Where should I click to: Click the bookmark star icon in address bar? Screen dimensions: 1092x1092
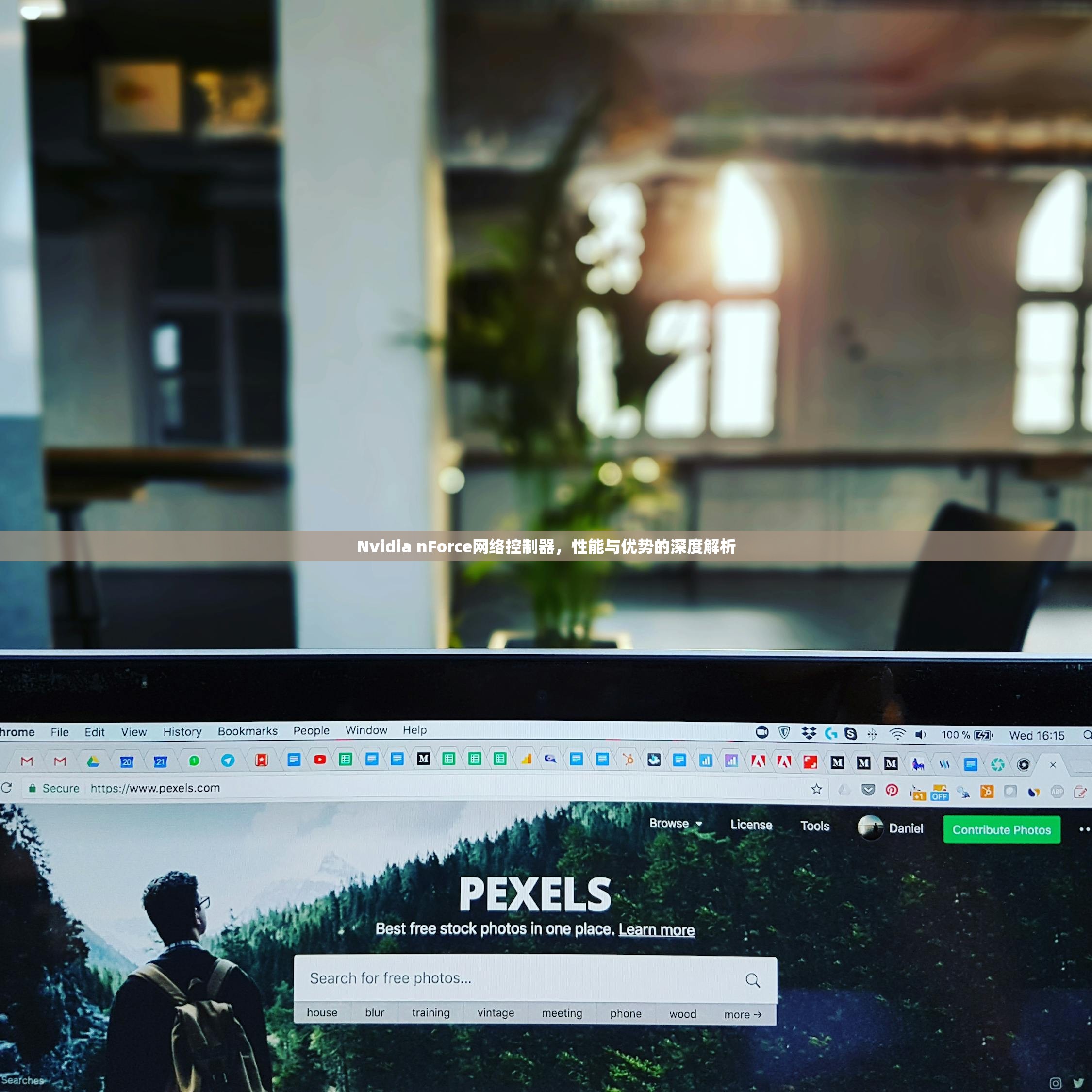point(817,792)
